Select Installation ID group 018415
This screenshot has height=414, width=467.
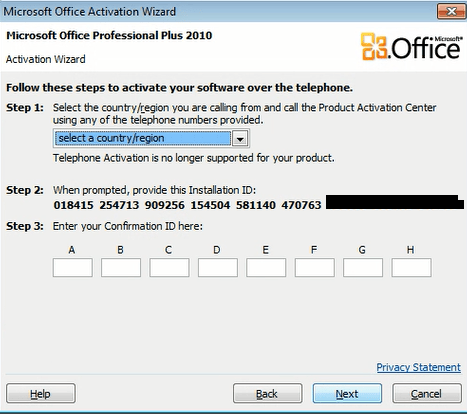click(x=73, y=205)
